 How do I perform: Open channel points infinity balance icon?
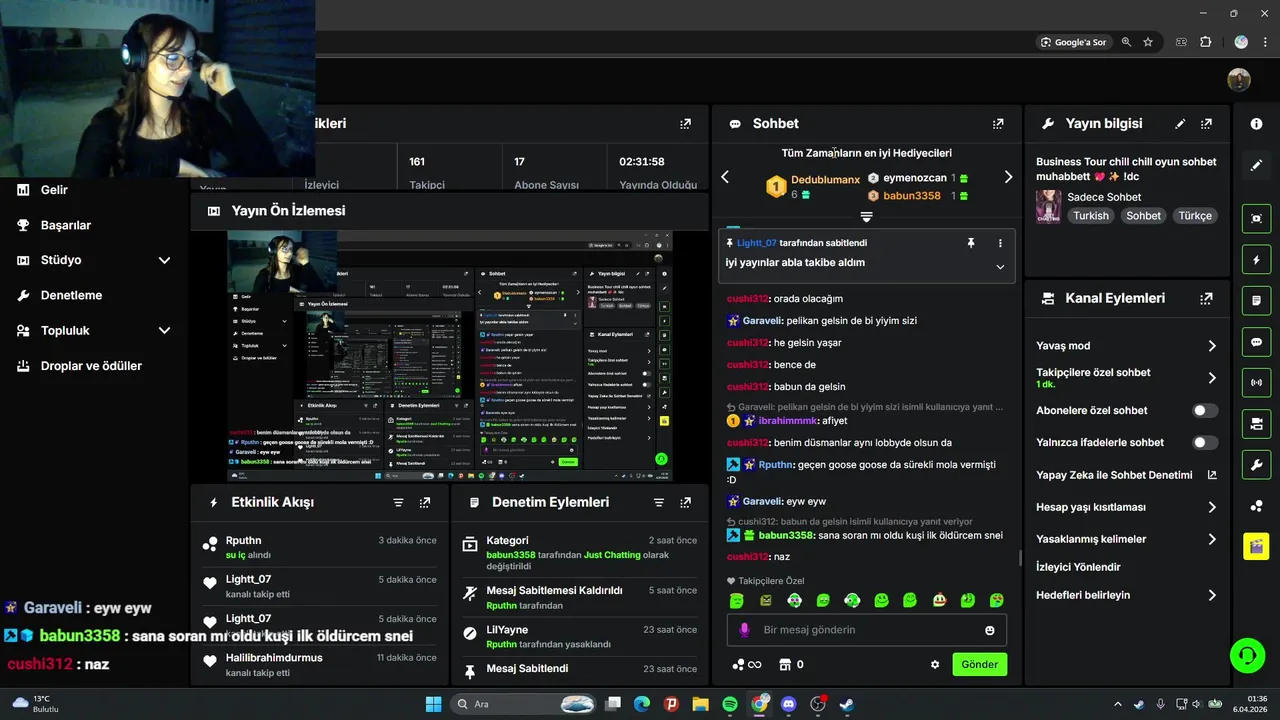(747, 664)
